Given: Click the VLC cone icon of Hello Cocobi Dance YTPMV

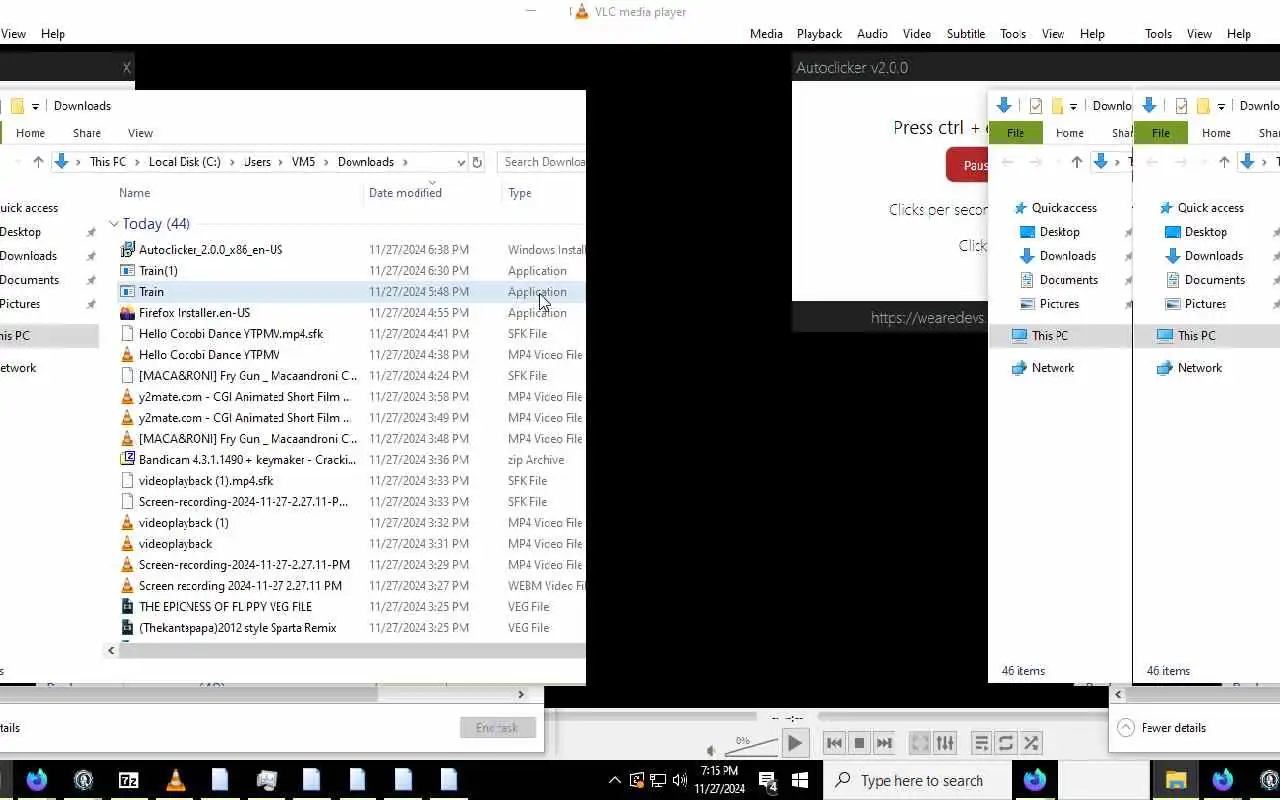Looking at the screenshot, I should click(x=127, y=355).
